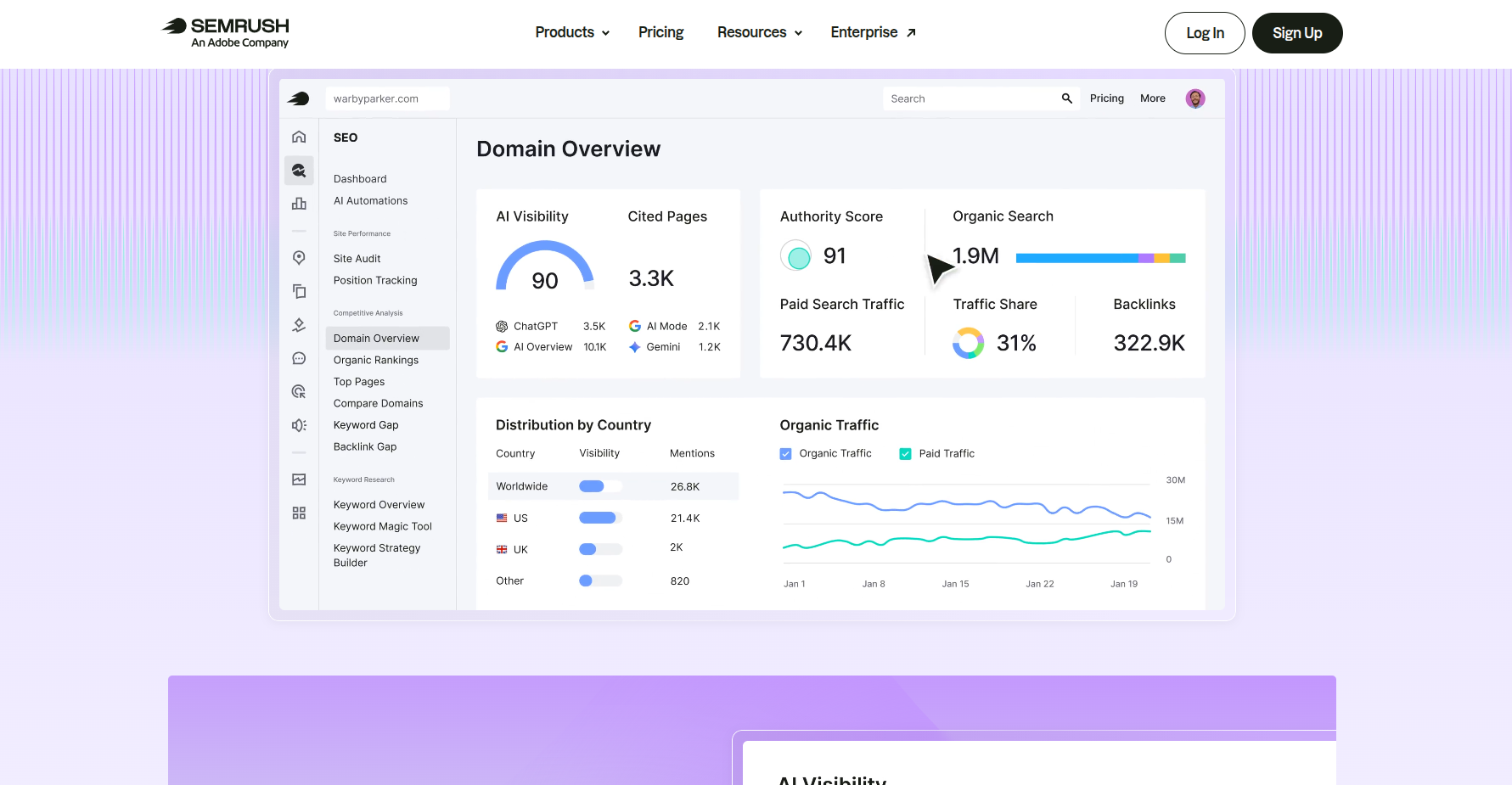
Task: Open Organic Rankings menu item
Action: coord(376,360)
